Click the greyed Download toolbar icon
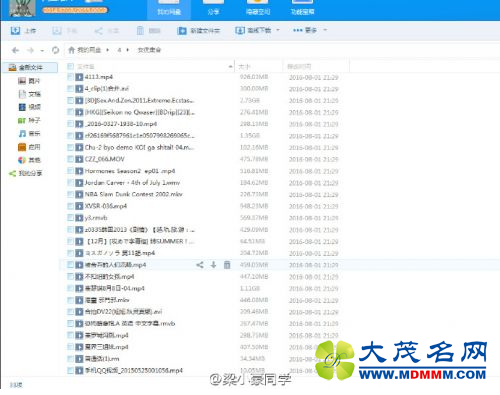The height and width of the screenshot is (395, 500). pyautogui.click(x=57, y=31)
